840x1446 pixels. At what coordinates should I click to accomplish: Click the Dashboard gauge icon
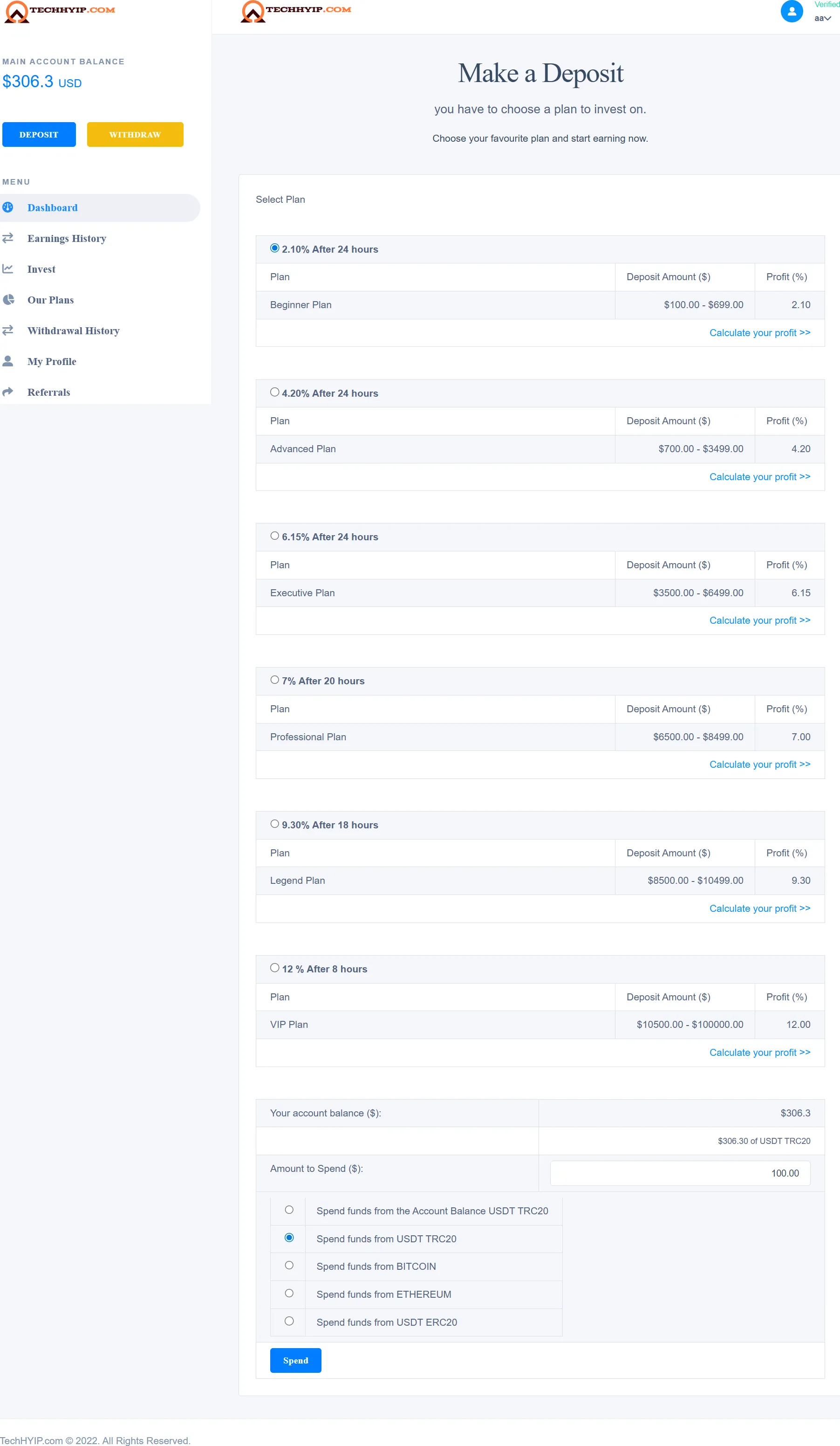coord(8,207)
